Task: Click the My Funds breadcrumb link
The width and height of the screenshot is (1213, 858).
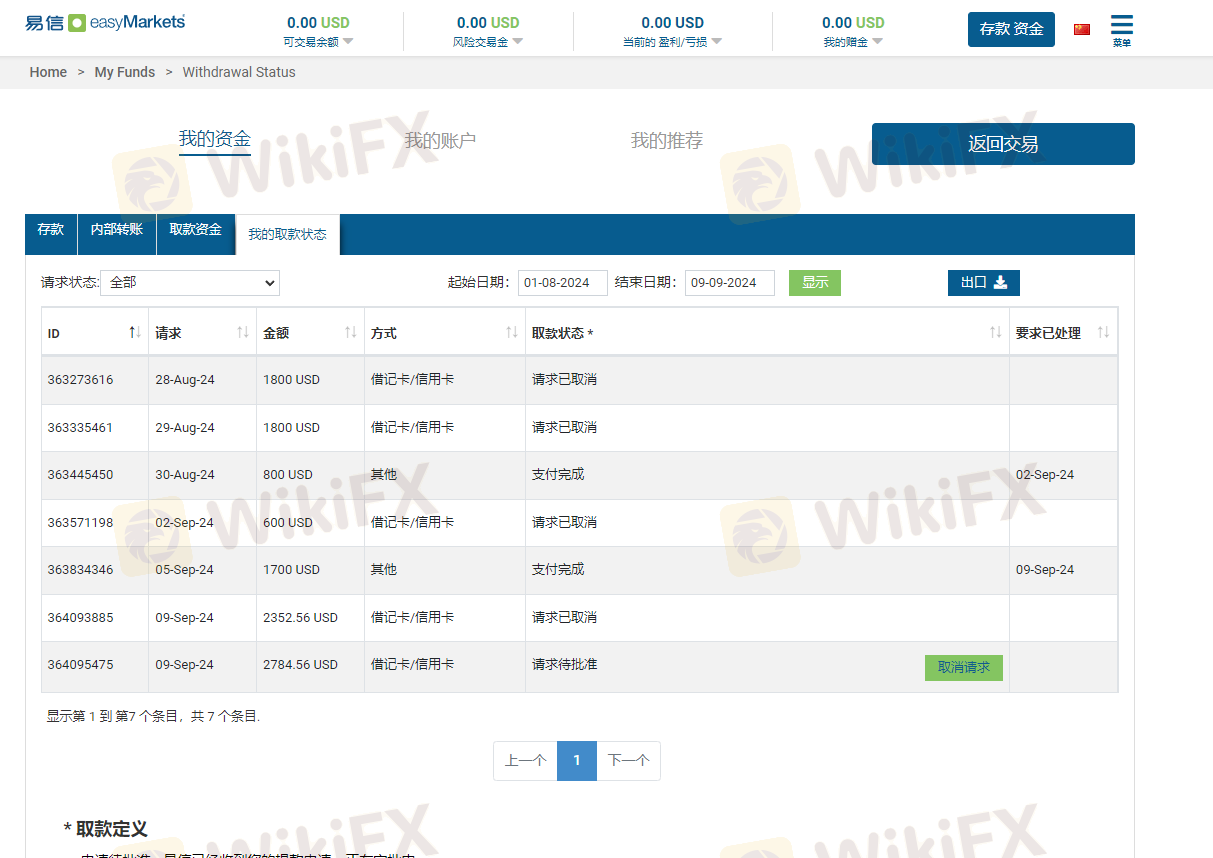Action: (125, 72)
